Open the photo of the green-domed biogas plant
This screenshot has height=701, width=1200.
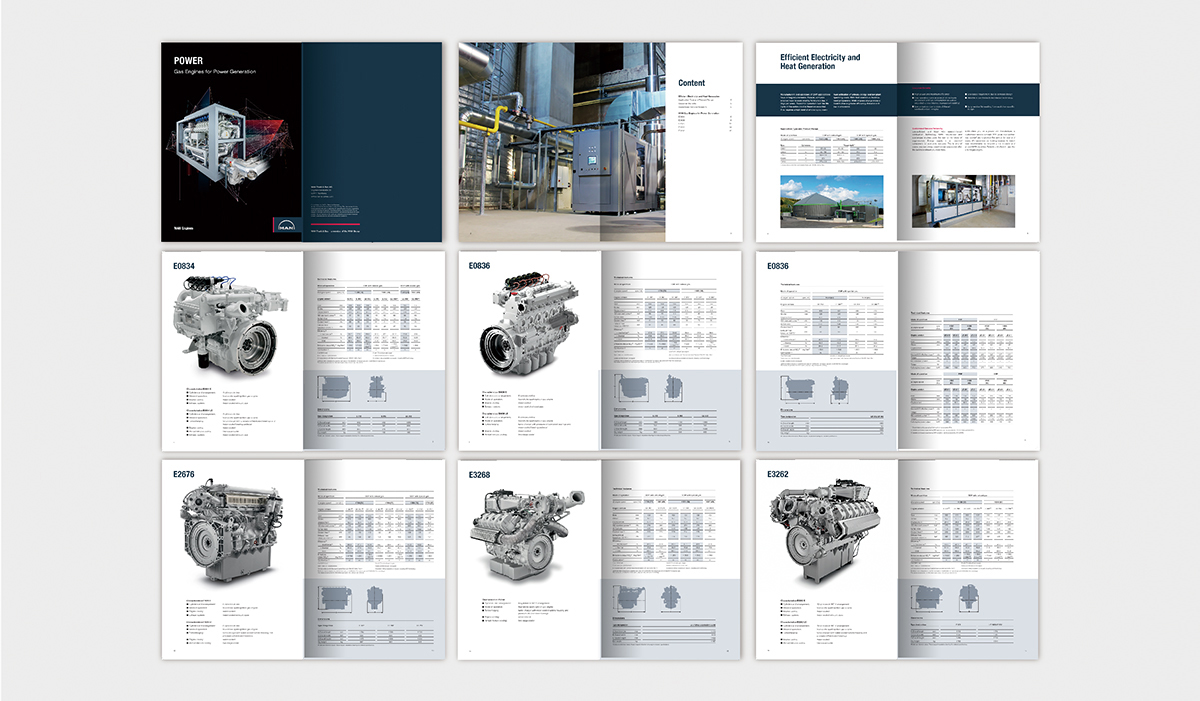832,201
